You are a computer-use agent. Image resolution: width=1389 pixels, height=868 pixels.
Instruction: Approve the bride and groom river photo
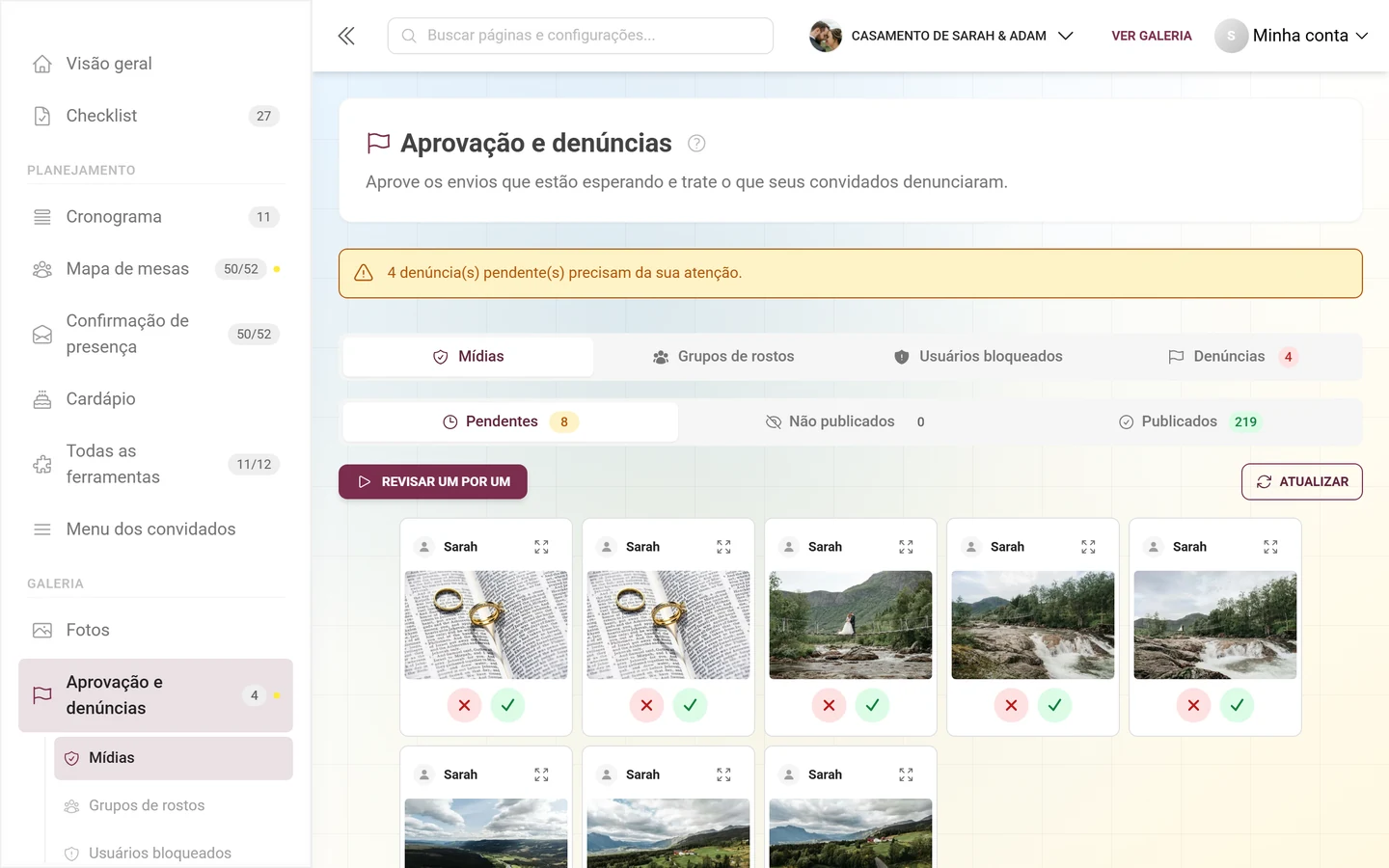click(872, 706)
